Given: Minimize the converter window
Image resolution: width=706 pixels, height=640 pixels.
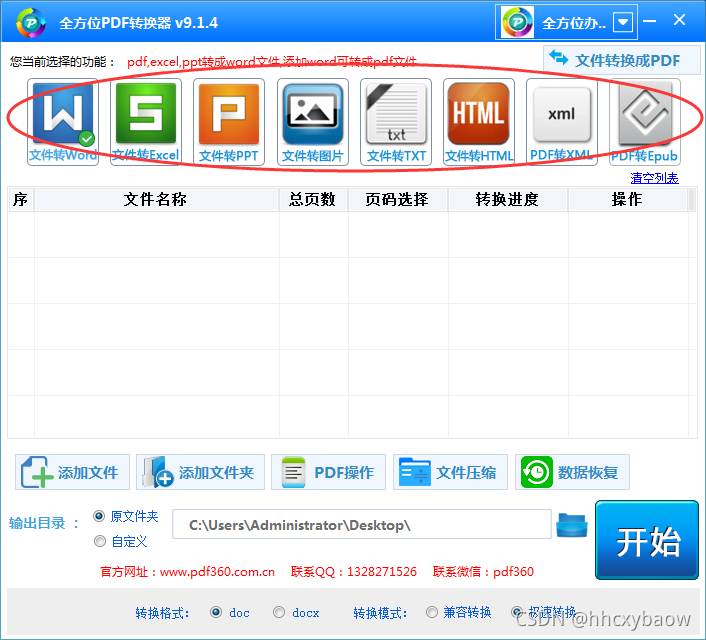Looking at the screenshot, I should [649, 21].
